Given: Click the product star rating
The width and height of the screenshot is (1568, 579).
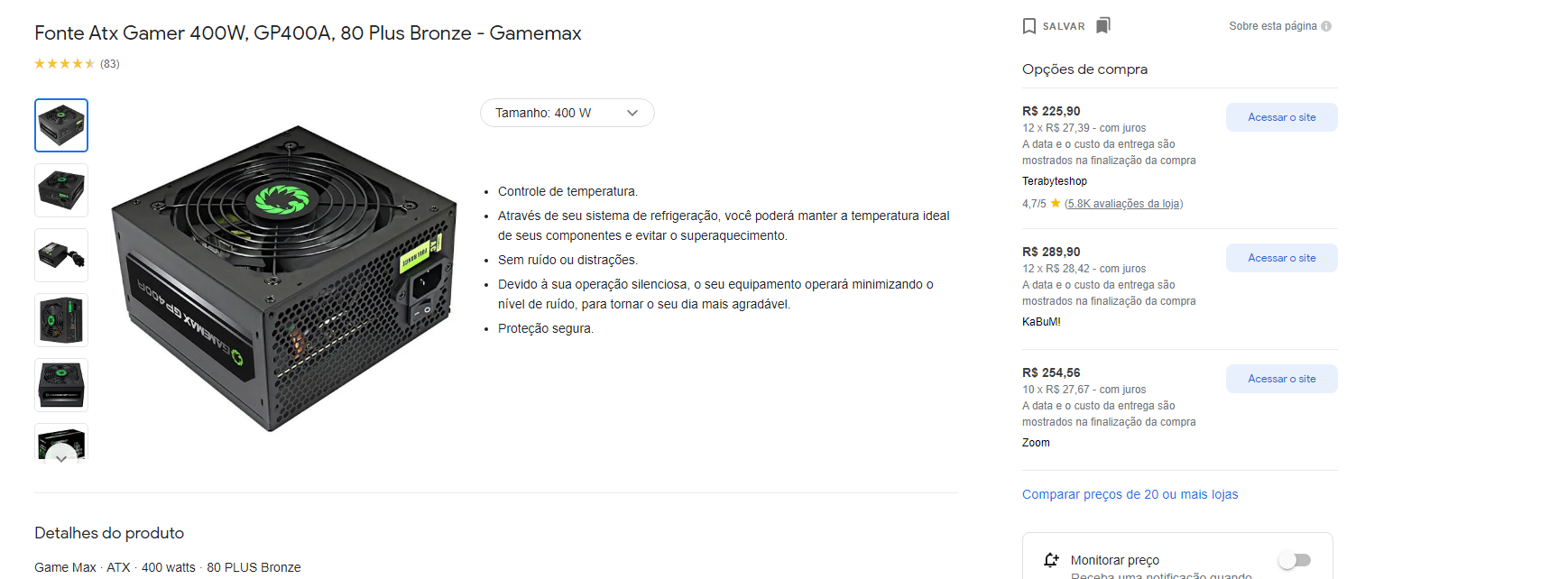Looking at the screenshot, I should tap(64, 63).
